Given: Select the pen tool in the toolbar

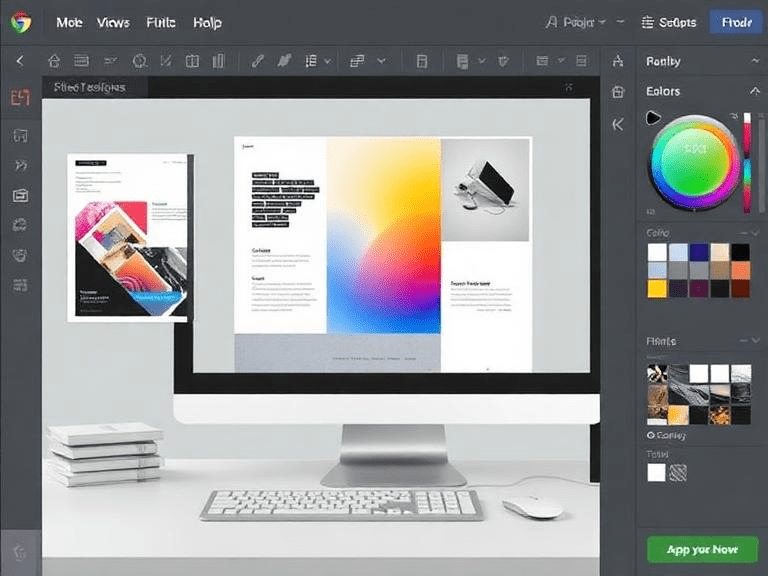Looking at the screenshot, I should tap(257, 61).
